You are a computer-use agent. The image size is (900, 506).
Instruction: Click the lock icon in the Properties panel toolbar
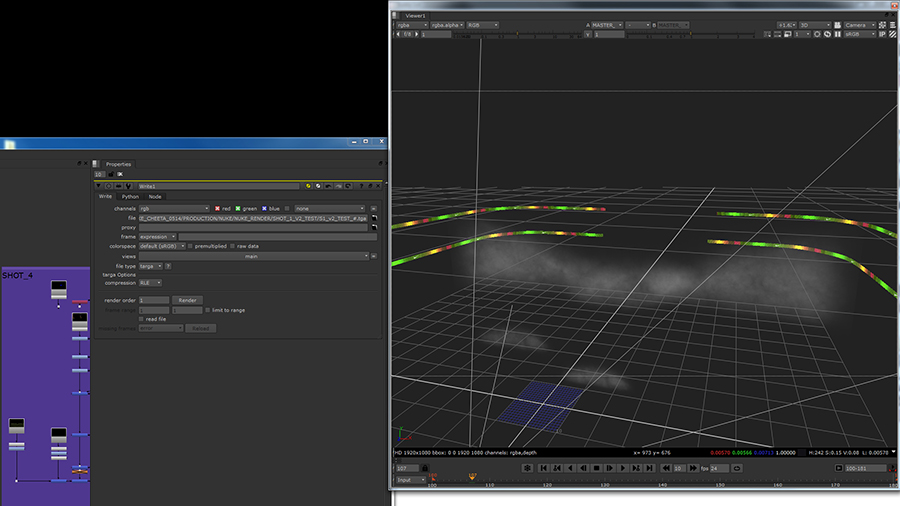[x=110, y=175]
